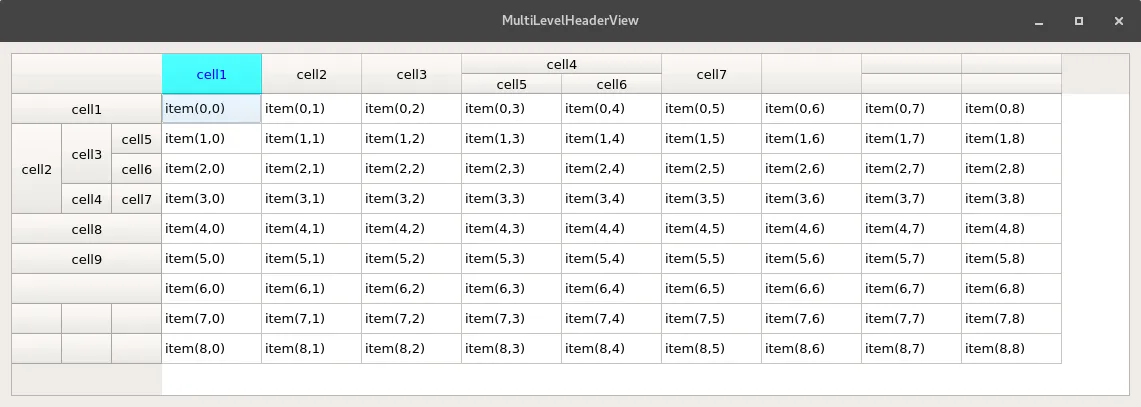Select the cell7 column header
This screenshot has width=1141, height=407.
coord(711,74)
